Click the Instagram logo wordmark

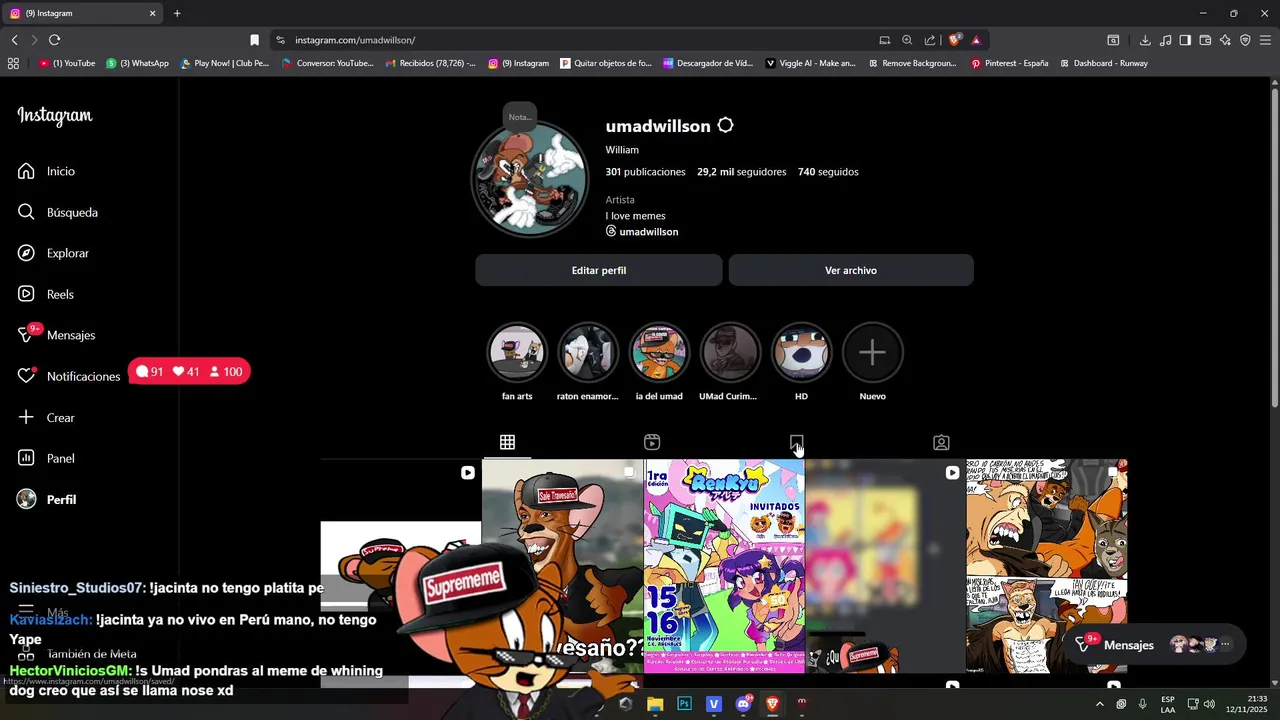tap(55, 116)
